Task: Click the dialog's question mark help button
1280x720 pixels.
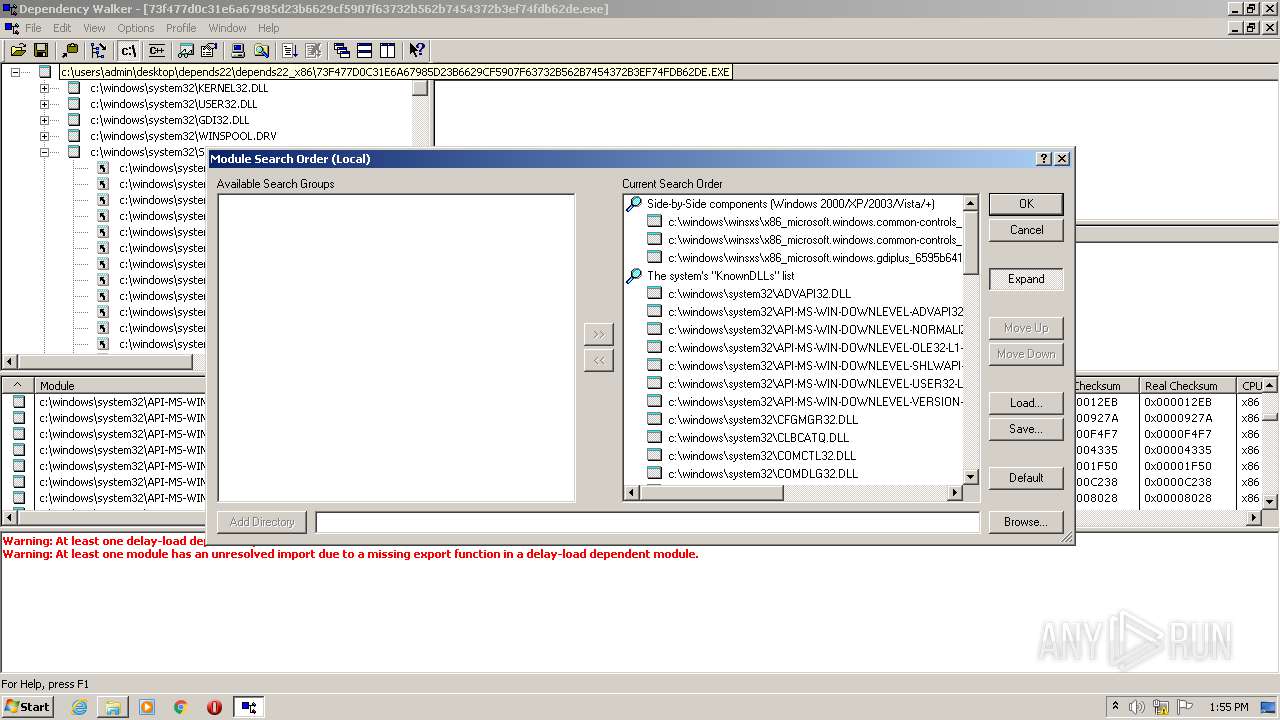Action: [x=1044, y=159]
